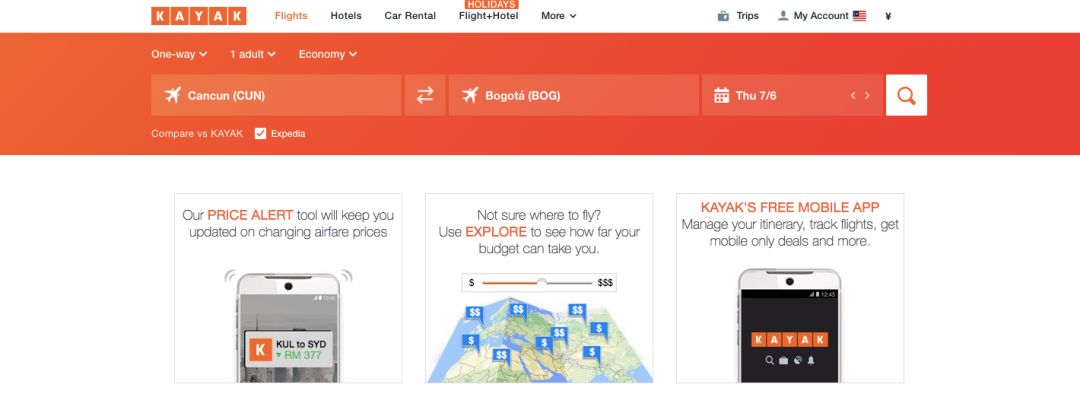1080x416 pixels.
Task: Click the calendar icon in date field
Action: [721, 96]
